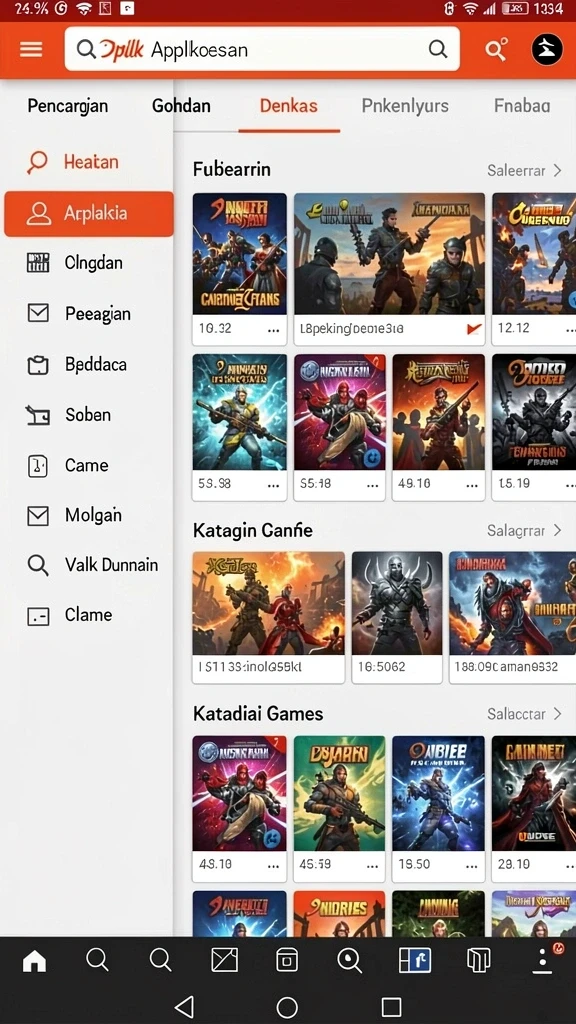This screenshot has height=1024, width=576.
Task: Click the Molgan envelope icon
Action: pyautogui.click(x=38, y=516)
